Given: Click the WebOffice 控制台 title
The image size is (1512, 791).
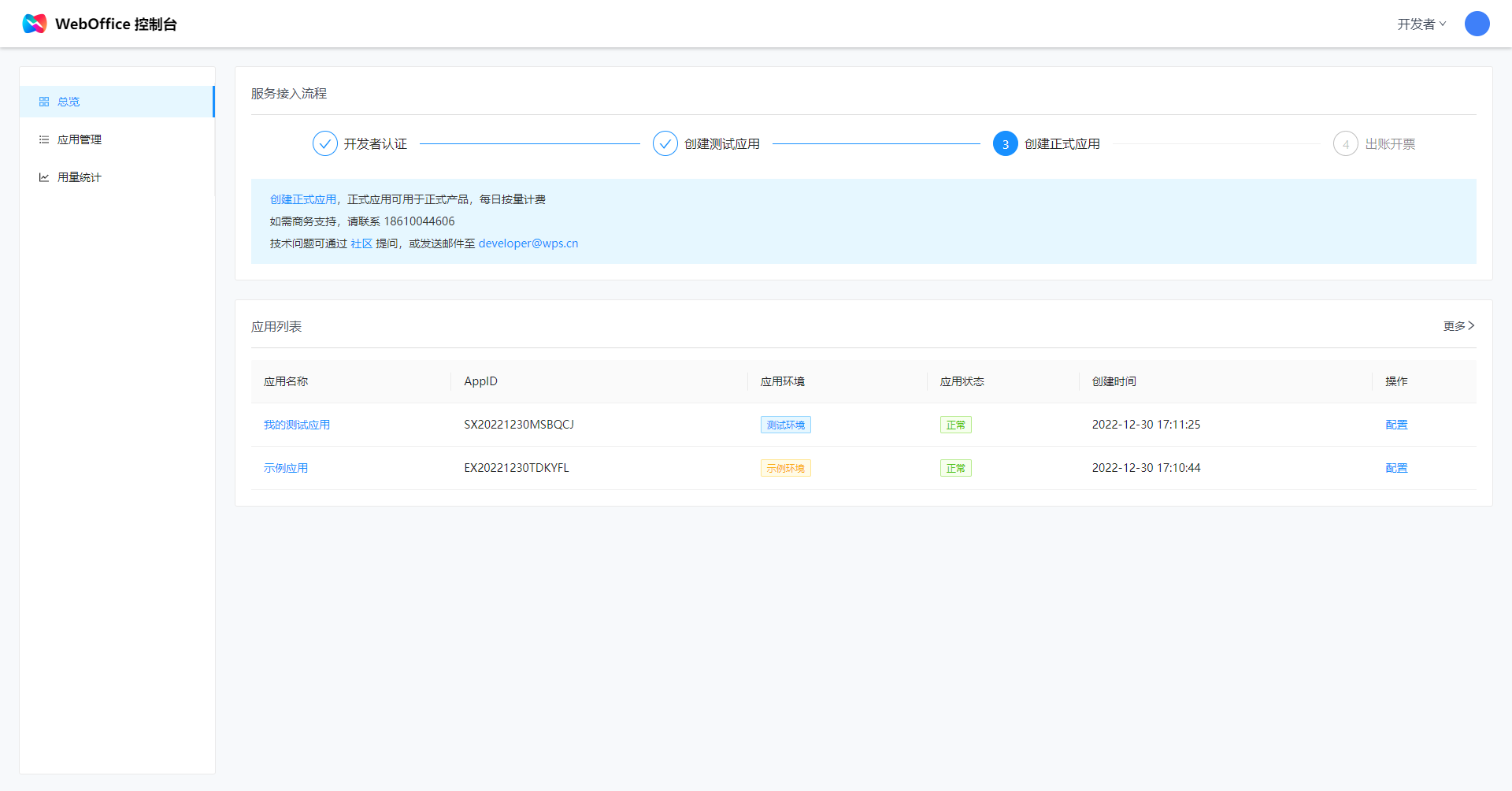Looking at the screenshot, I should (x=116, y=24).
